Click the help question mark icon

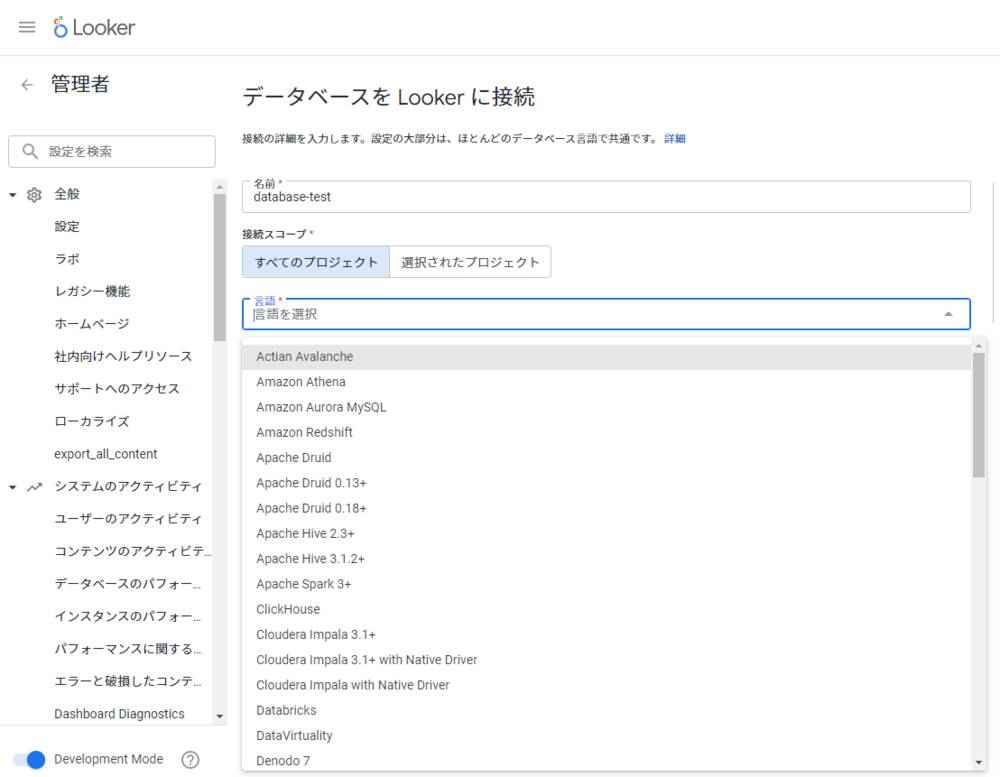point(190,759)
